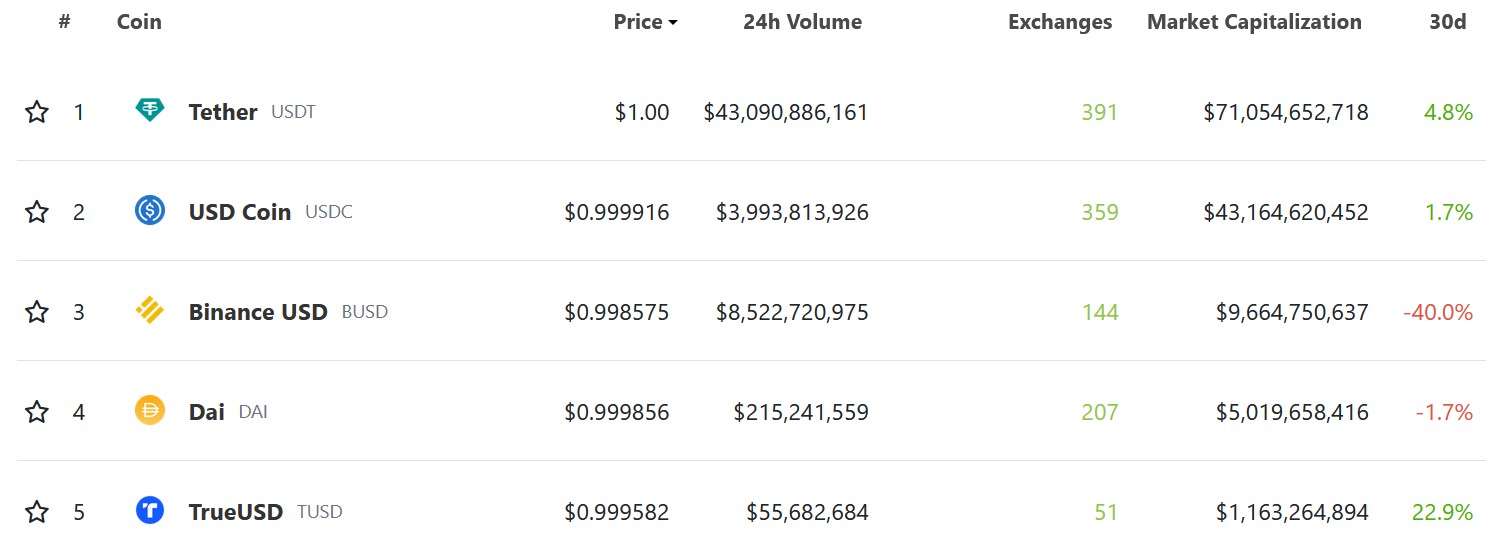
Task: Toggle the star next to USD Coin
Action: click(x=37, y=211)
